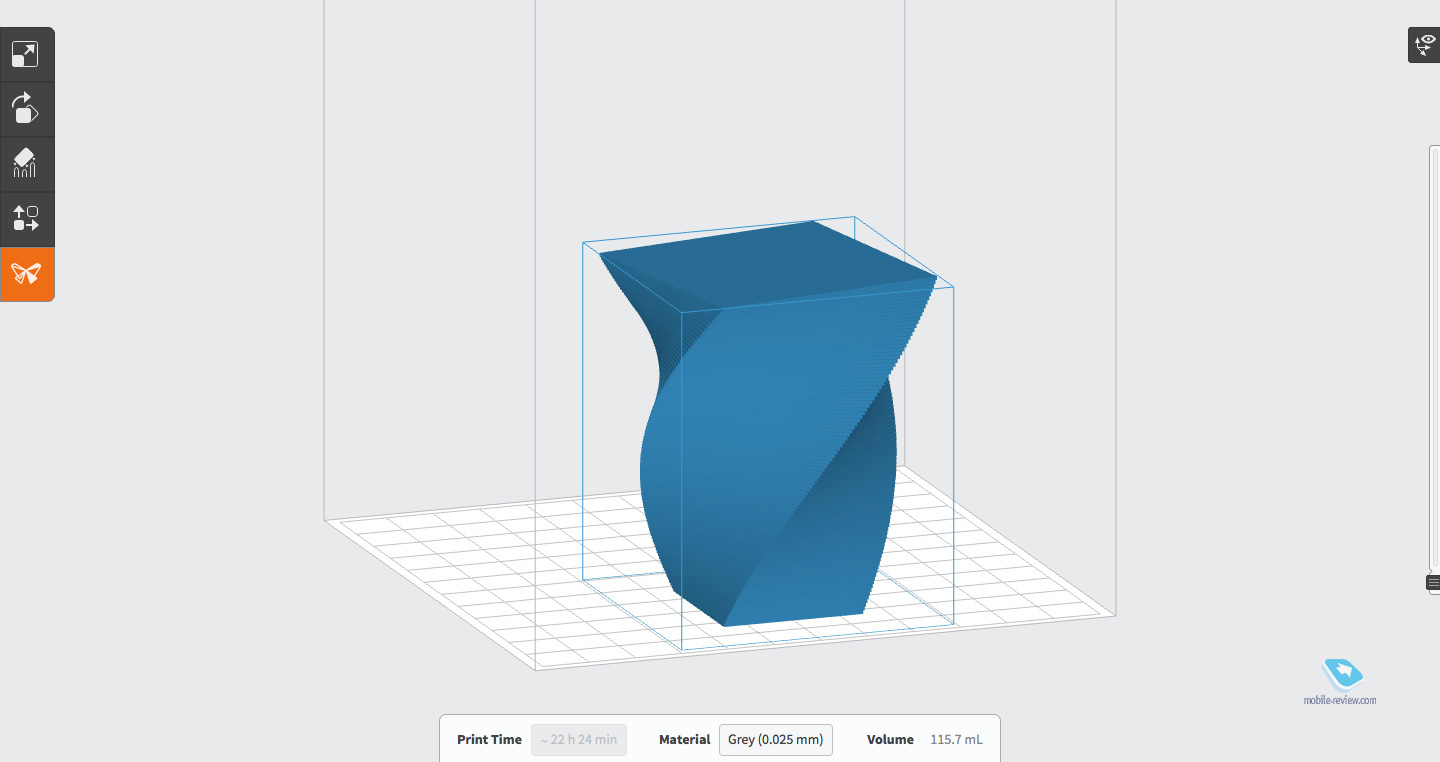This screenshot has height=762, width=1440.
Task: Click the orange Formlabs butterfly print button
Action: point(26,274)
